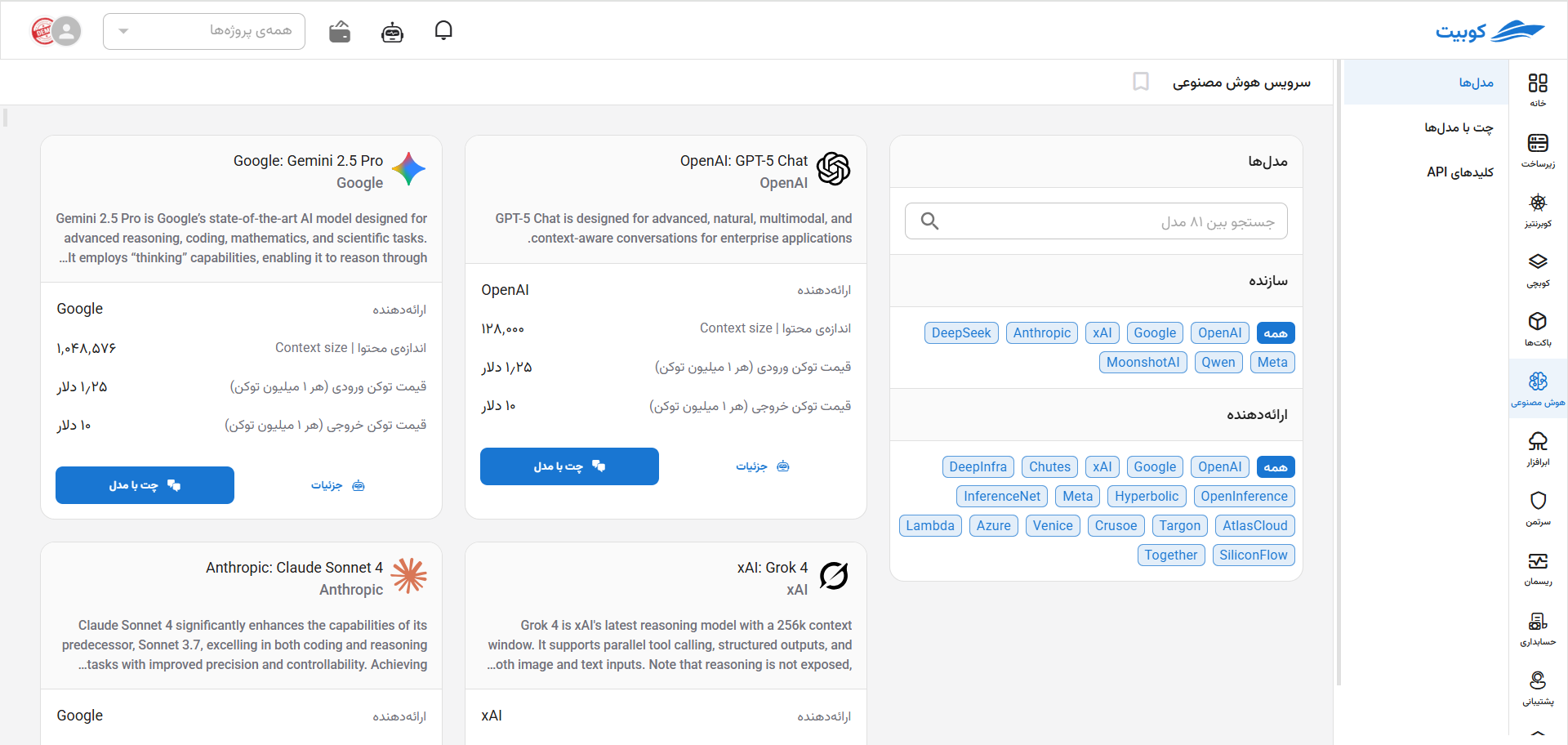Image resolution: width=1568 pixels, height=745 pixels.
Task: Open the notifications bell icon
Action: 443,31
